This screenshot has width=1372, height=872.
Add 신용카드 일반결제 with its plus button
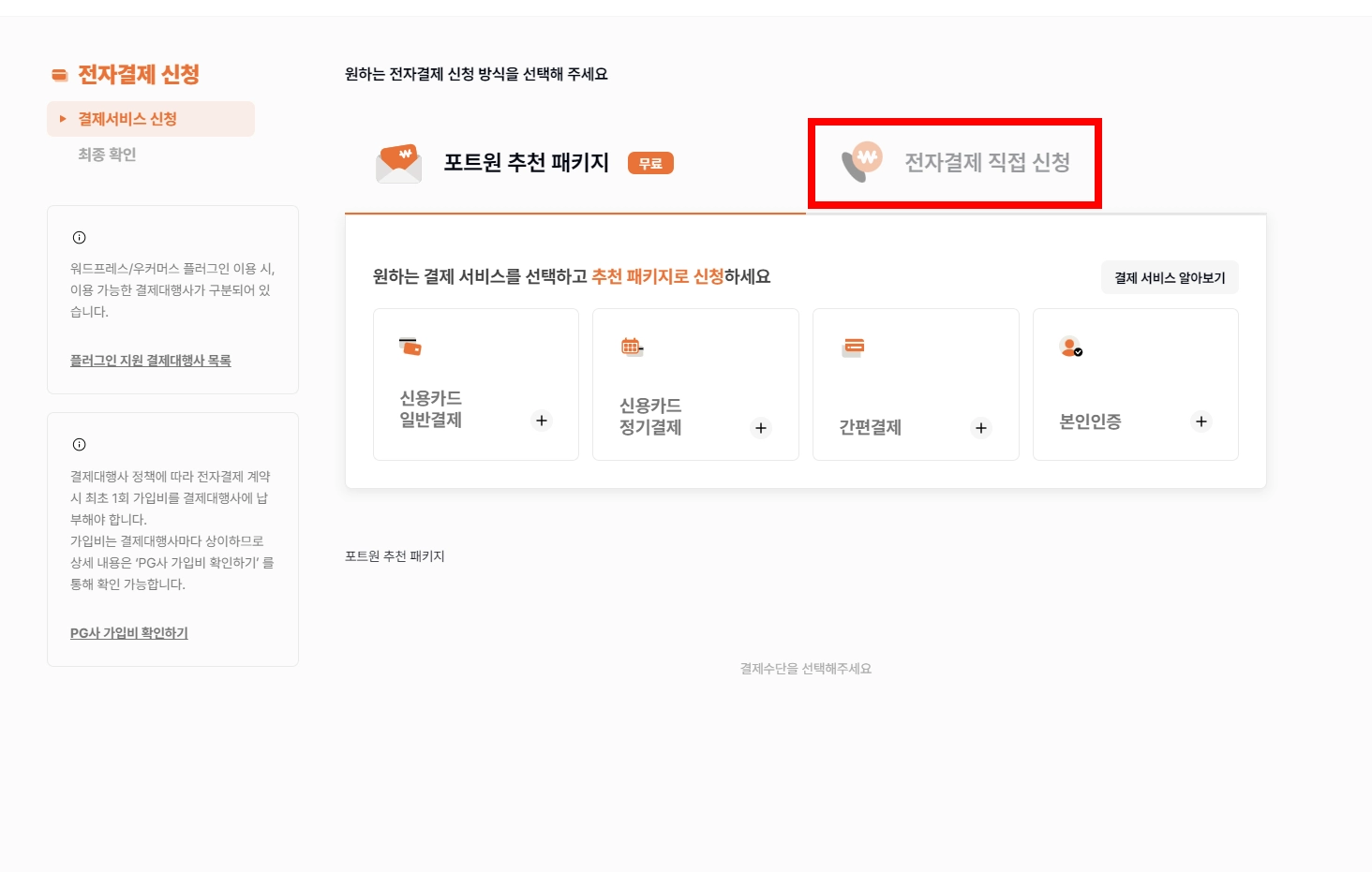[x=542, y=421]
